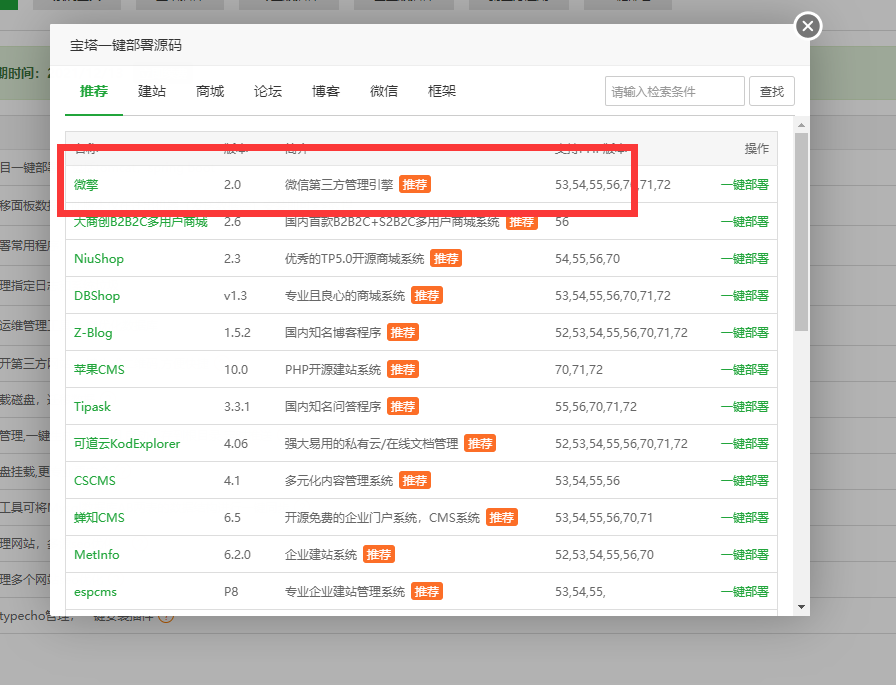
Task: Open the 苹果CMS link
Action: 99,370
